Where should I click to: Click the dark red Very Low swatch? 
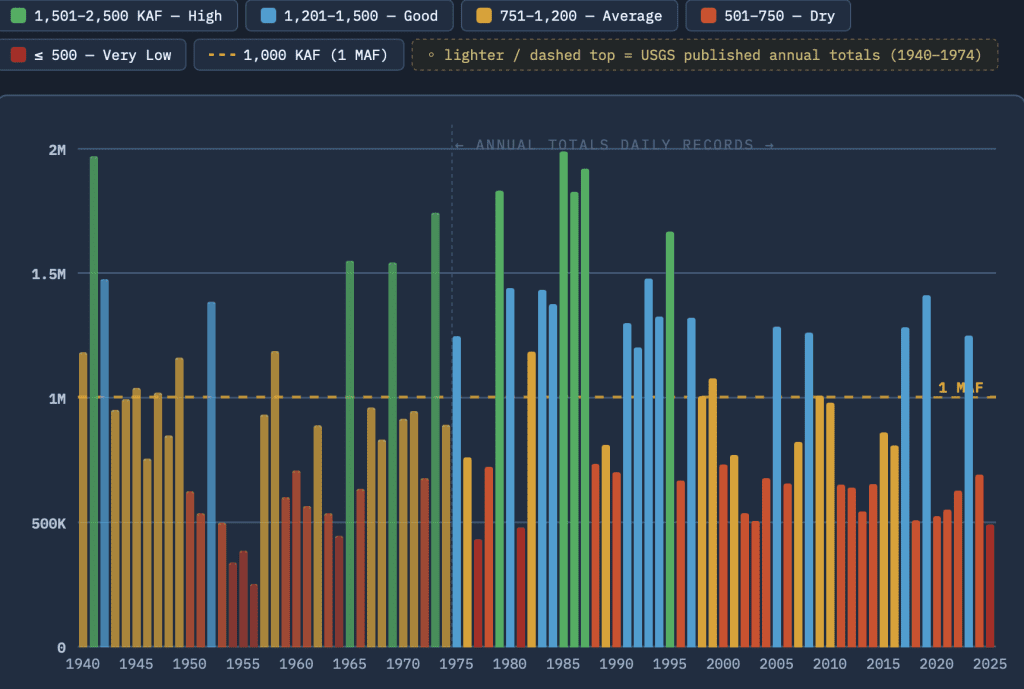point(18,55)
